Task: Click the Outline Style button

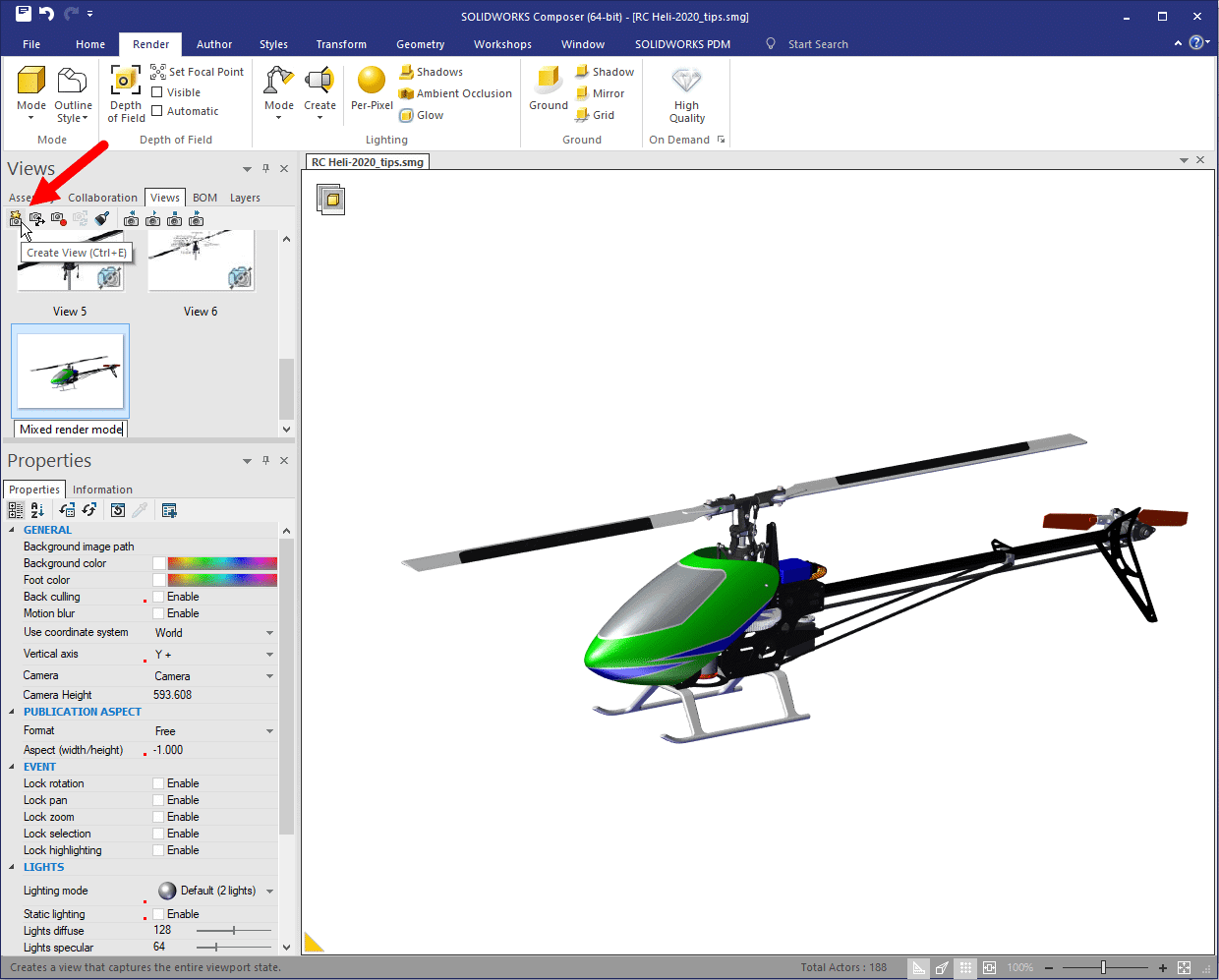Action: click(x=73, y=94)
